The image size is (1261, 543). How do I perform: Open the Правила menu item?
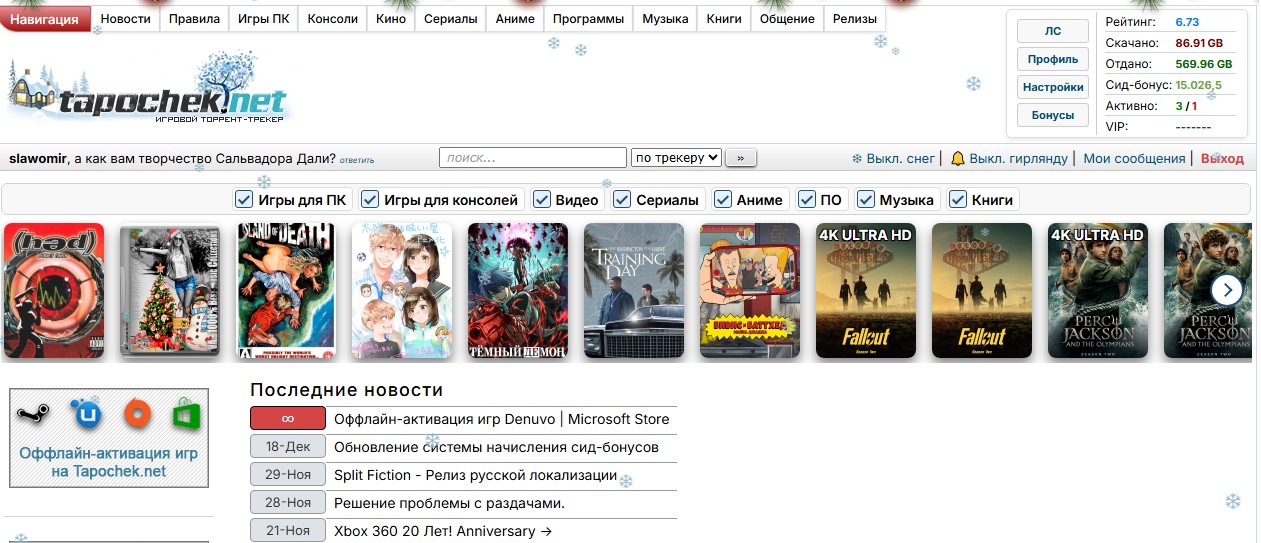[194, 19]
